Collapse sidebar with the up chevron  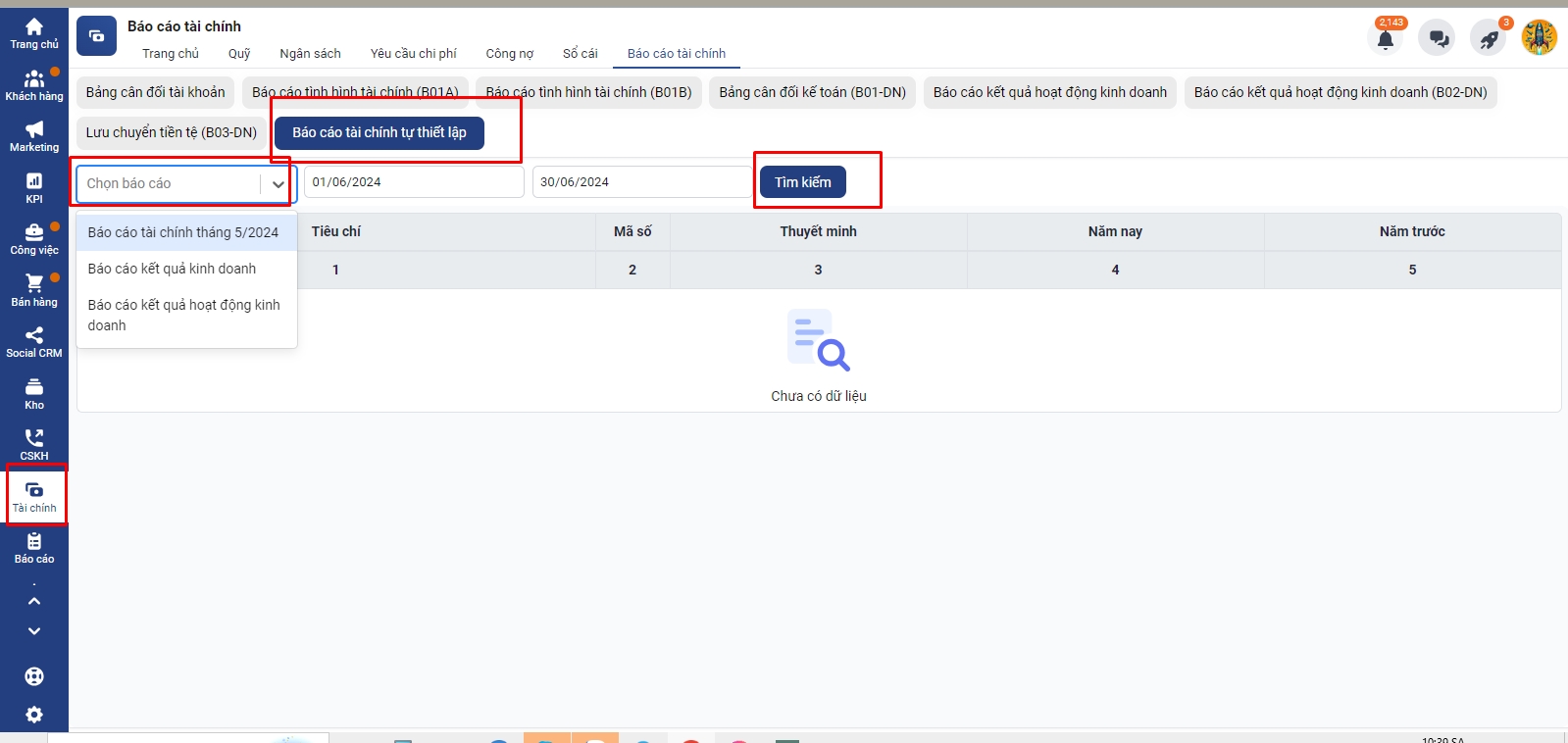pyautogui.click(x=34, y=601)
